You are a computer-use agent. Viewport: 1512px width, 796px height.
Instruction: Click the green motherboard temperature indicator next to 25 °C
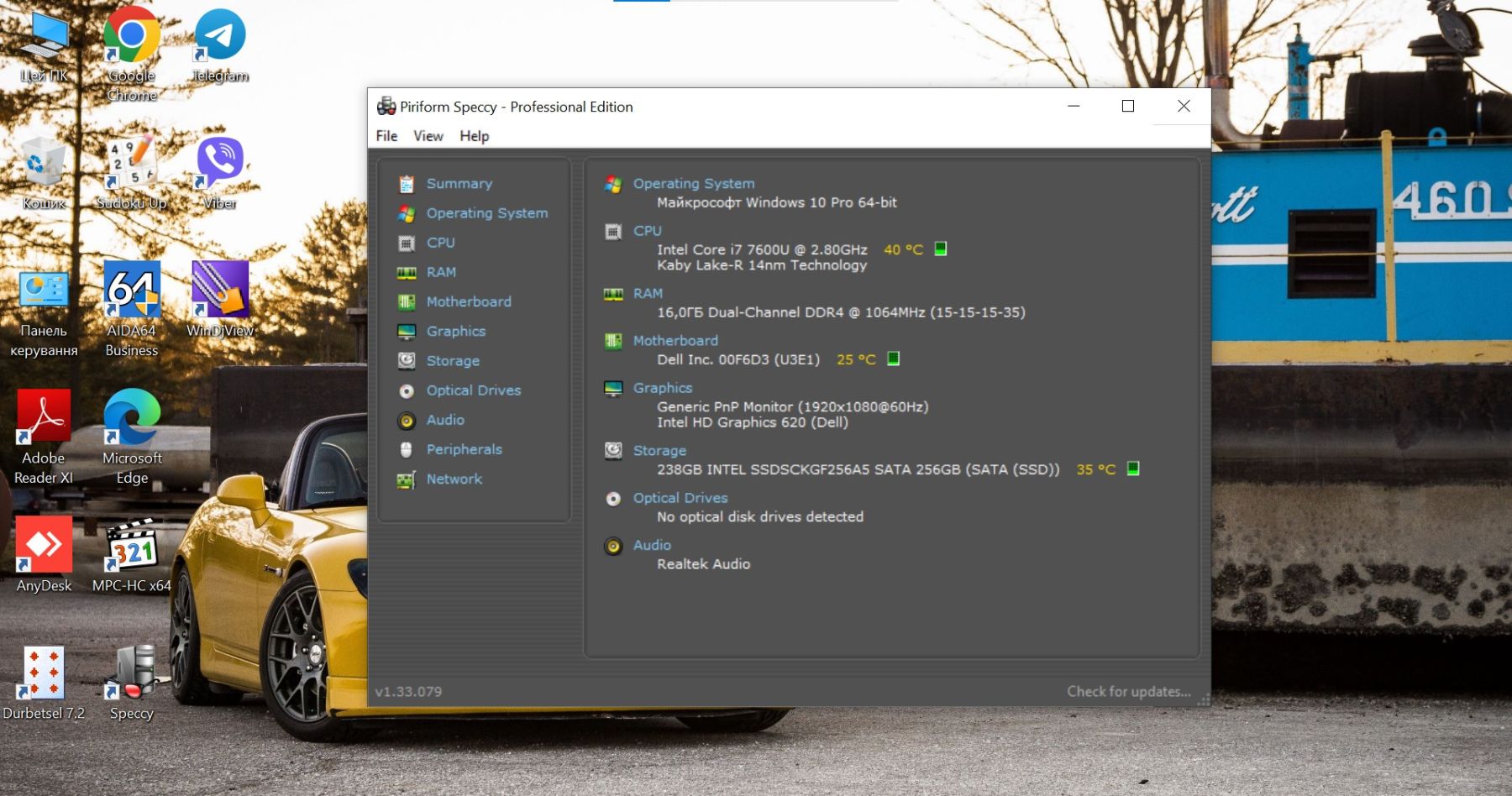tap(894, 359)
